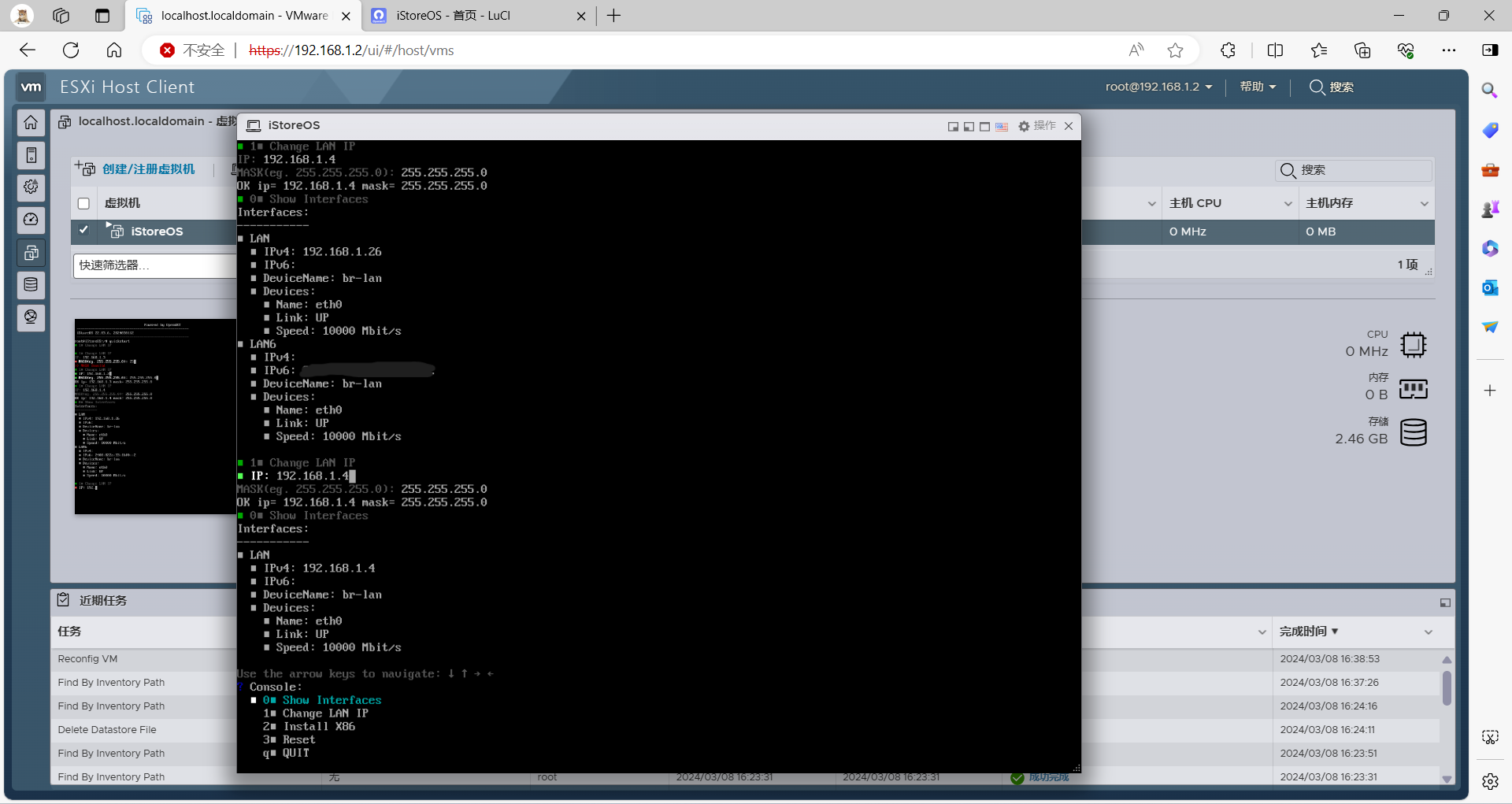Select the localhost.localdomain VMware tab
The width and height of the screenshot is (1512, 804).
pyautogui.click(x=244, y=16)
